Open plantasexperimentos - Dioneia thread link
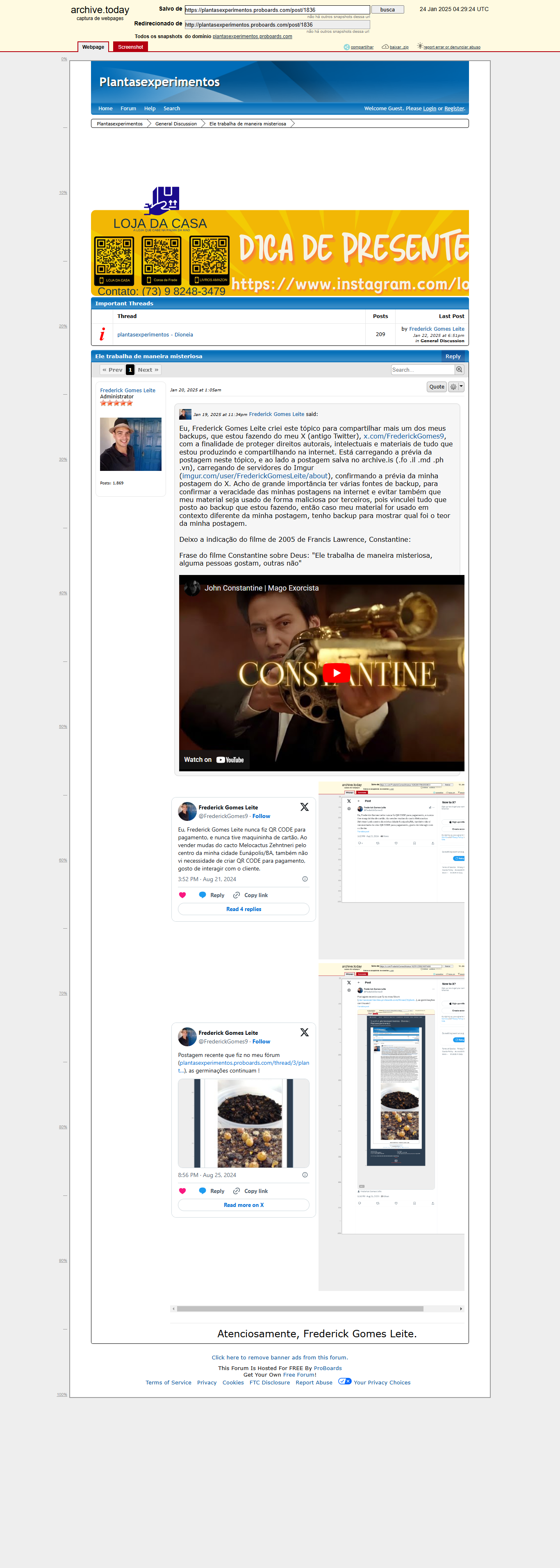This screenshot has height=1568, width=560. [x=155, y=334]
